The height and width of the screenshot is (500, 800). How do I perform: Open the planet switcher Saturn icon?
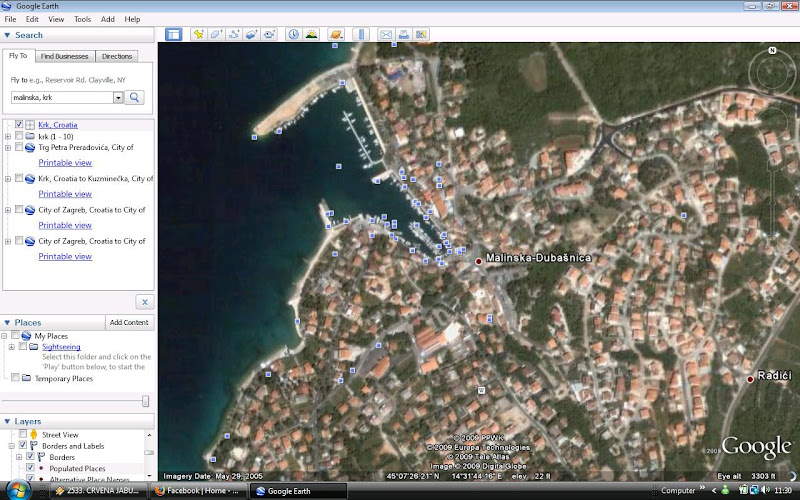(x=336, y=34)
